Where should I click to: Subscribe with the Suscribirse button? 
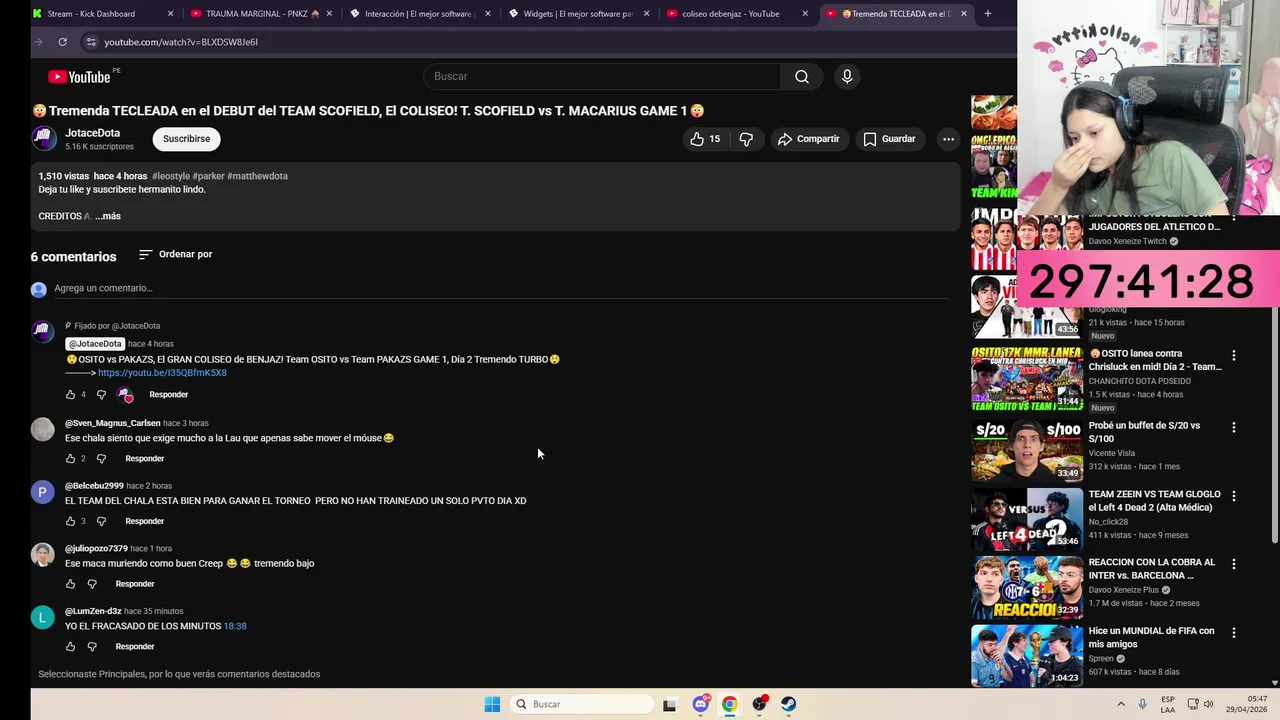(187, 139)
